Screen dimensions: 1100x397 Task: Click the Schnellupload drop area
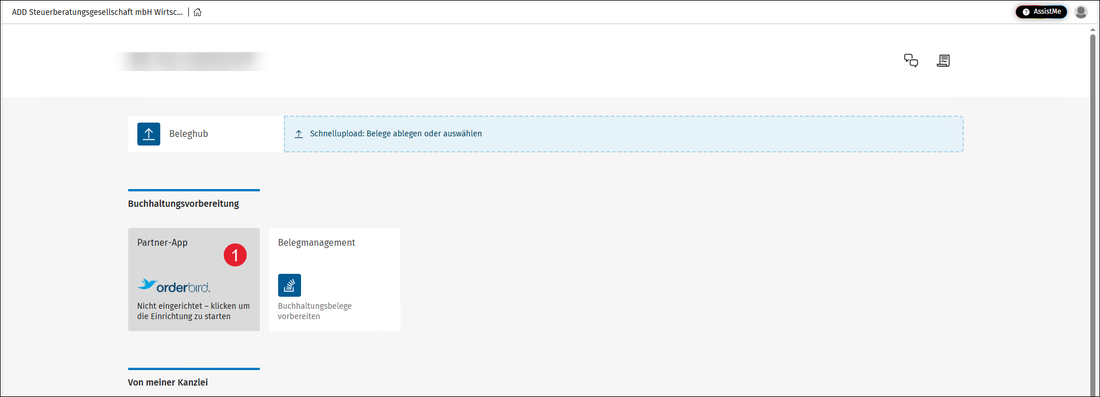[x=624, y=134]
